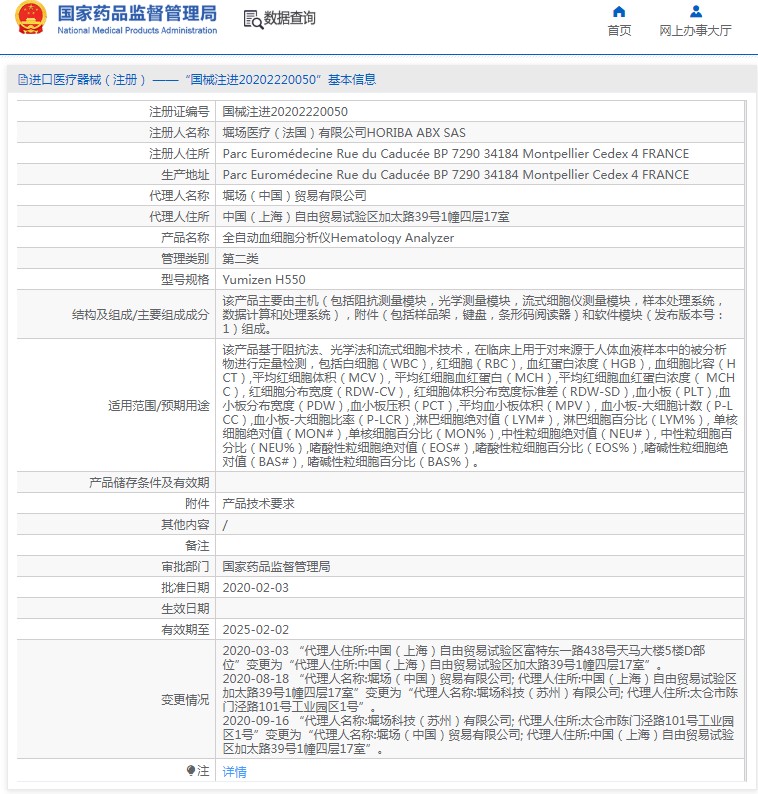Click the 备注 row label
This screenshot has height=794, width=758.
(x=197, y=545)
